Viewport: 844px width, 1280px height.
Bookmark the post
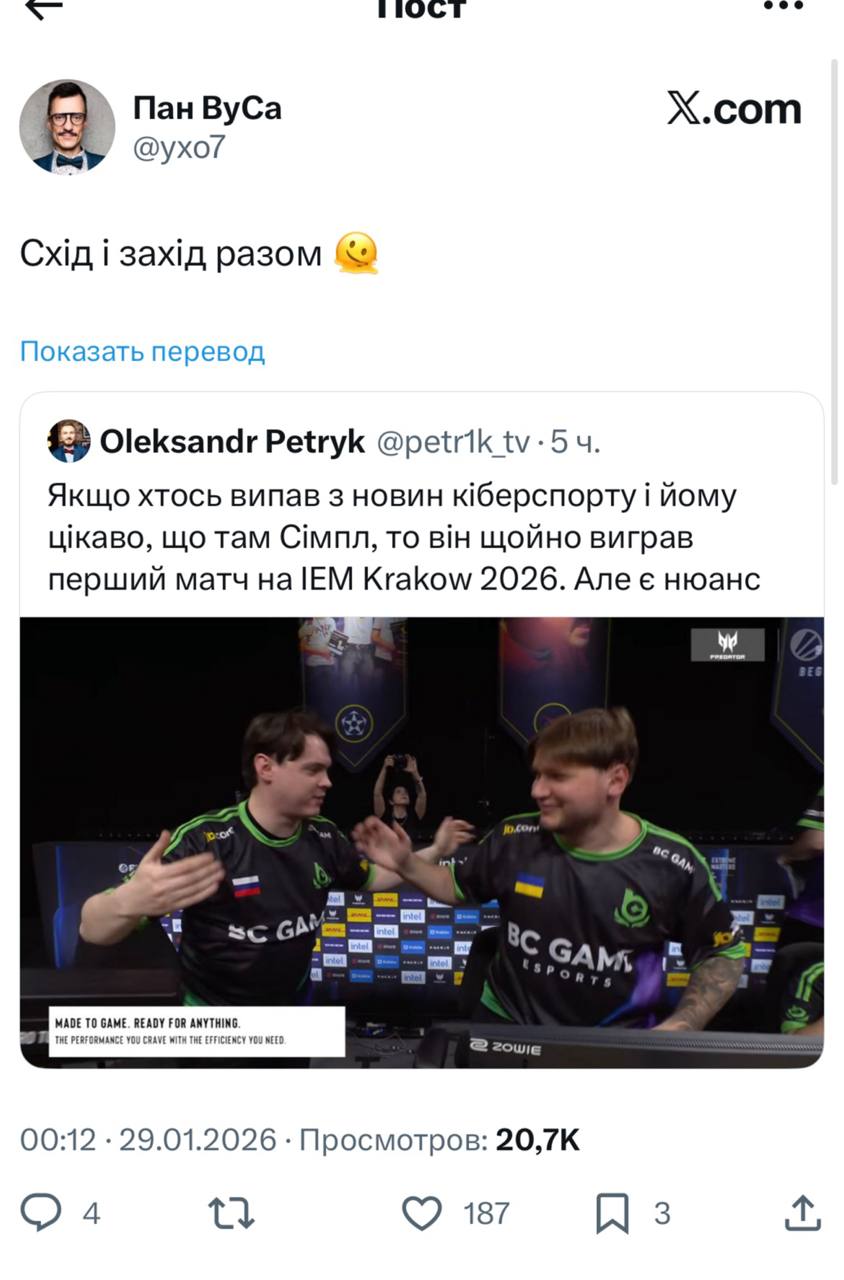pyautogui.click(x=612, y=1213)
